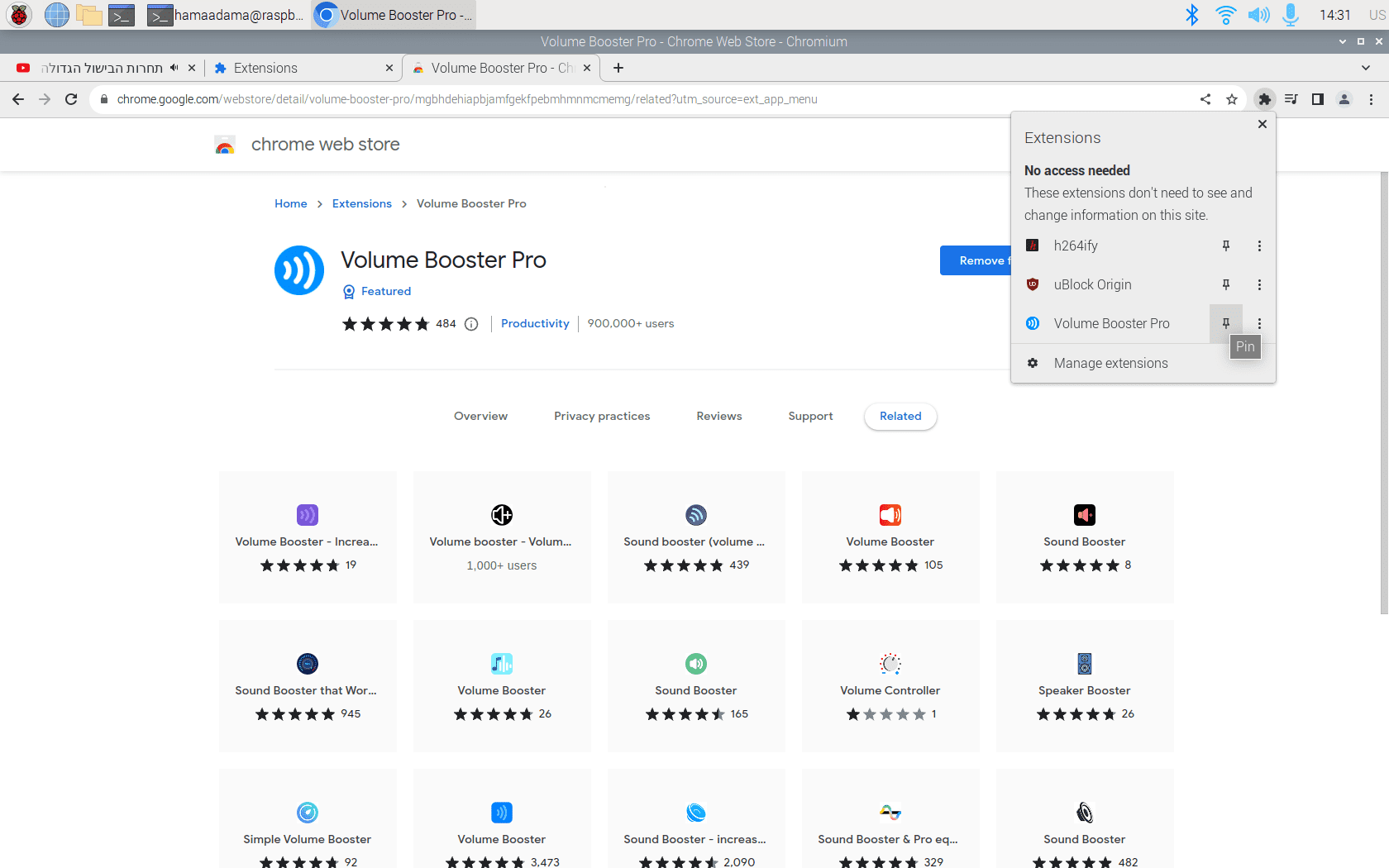Click the Home breadcrumb link
Image resolution: width=1389 pixels, height=868 pixels.
click(x=291, y=203)
